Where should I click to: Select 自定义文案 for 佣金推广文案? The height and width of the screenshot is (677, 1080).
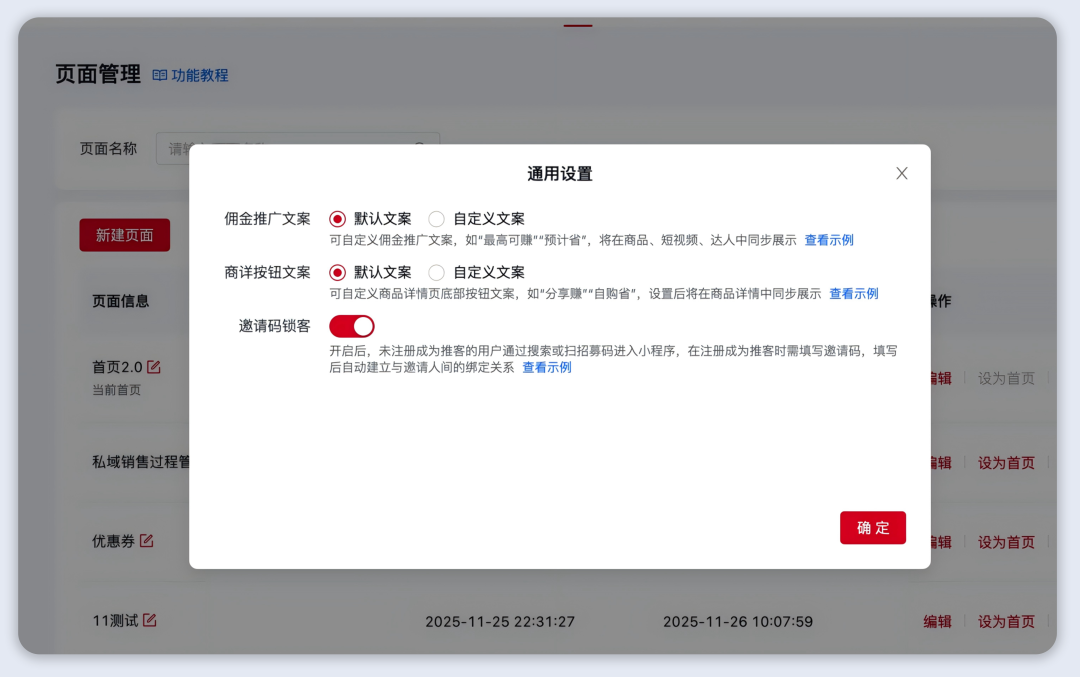(x=436, y=219)
